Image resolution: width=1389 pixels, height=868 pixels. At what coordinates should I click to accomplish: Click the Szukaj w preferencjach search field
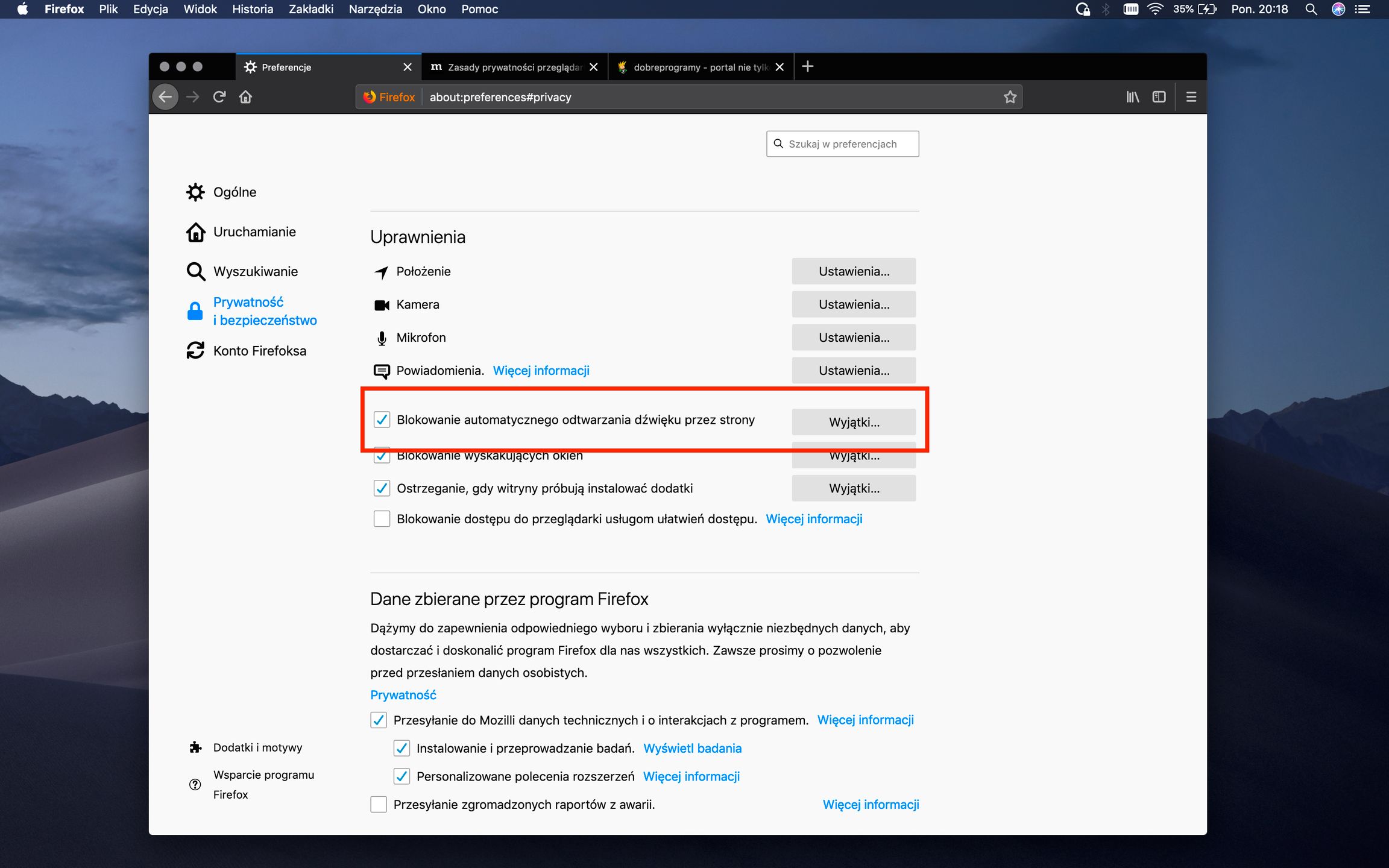[x=842, y=143]
